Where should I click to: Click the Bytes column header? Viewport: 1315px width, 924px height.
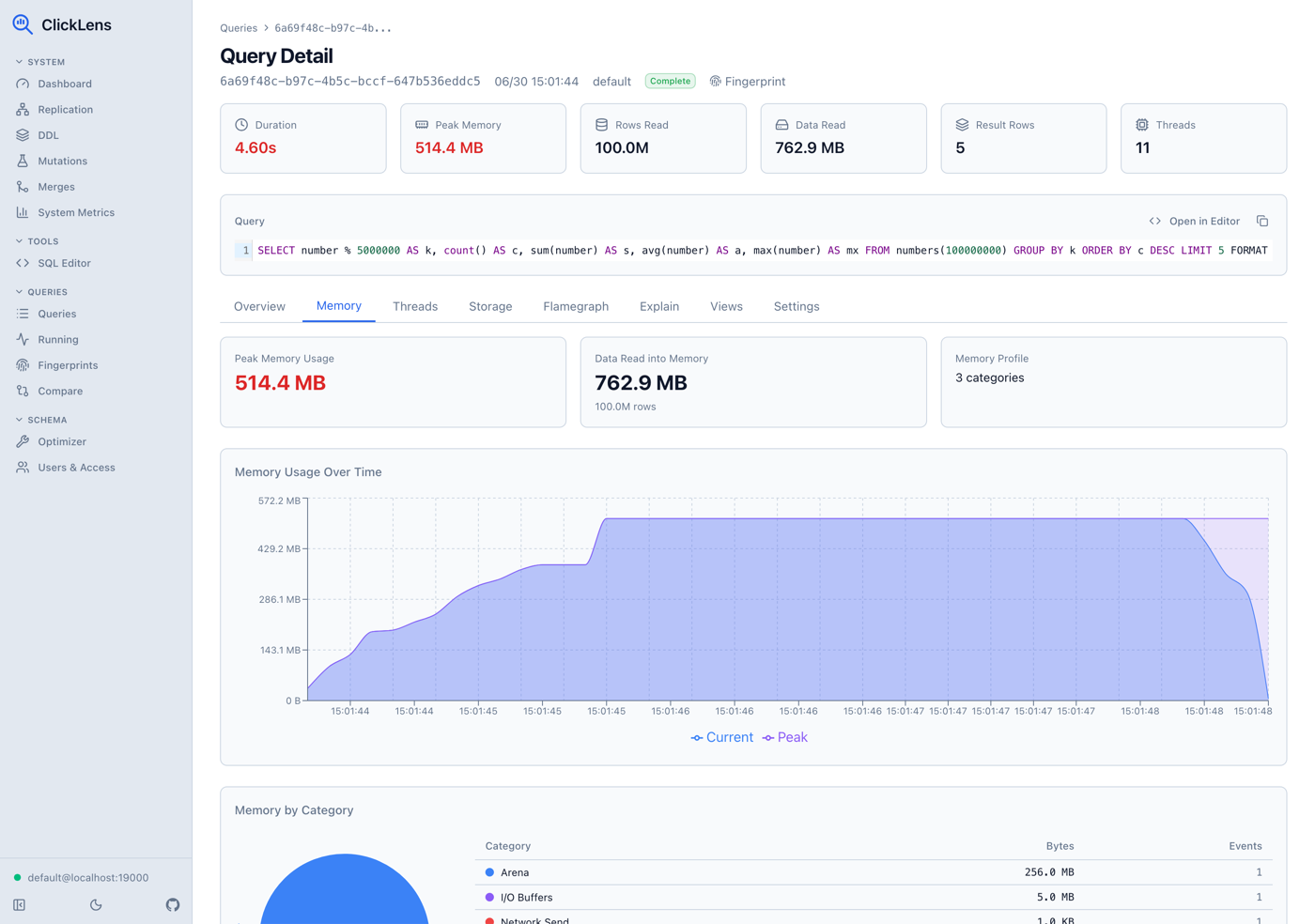[x=1060, y=846]
